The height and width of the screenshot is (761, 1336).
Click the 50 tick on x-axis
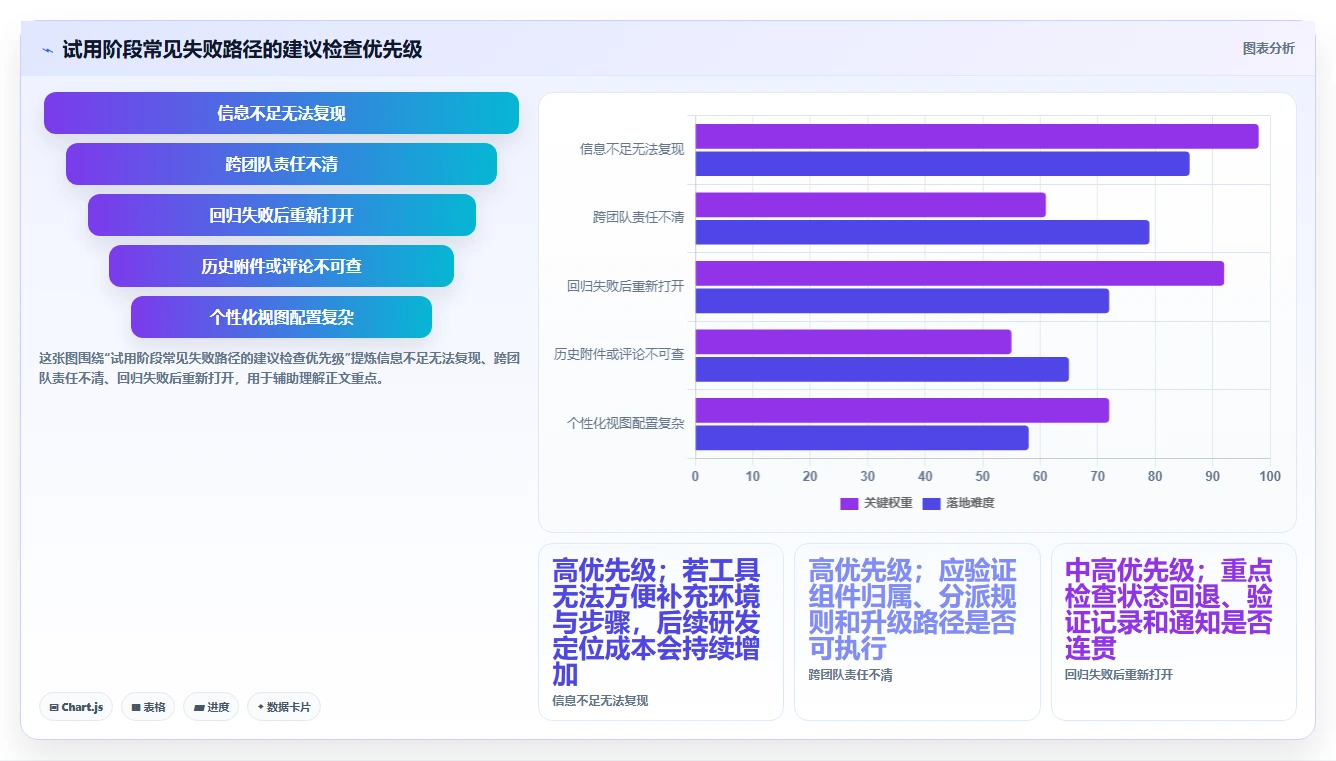pos(983,476)
